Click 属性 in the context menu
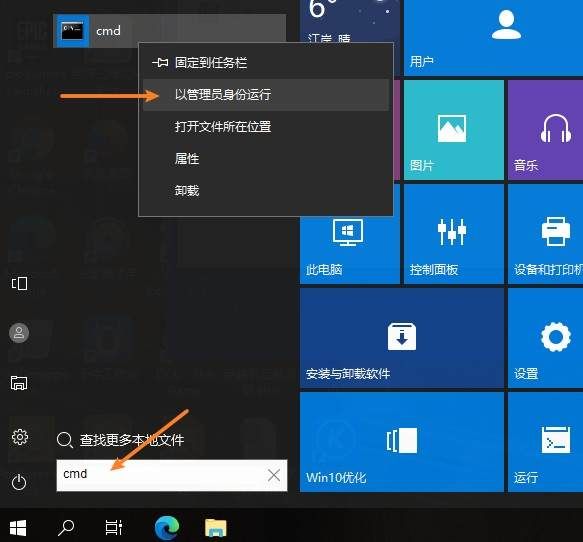The width and height of the screenshot is (583, 542). (x=266, y=159)
